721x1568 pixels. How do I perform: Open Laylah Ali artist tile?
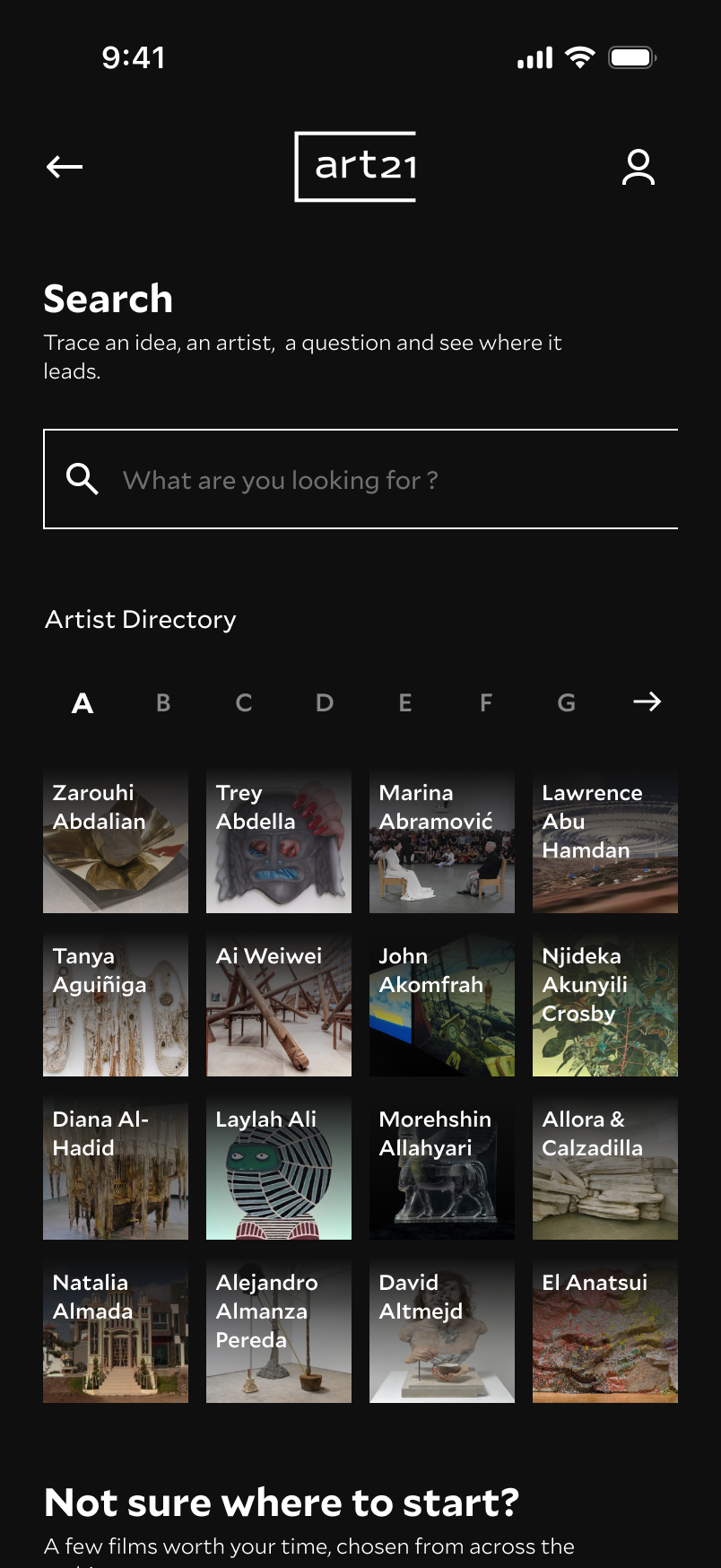coord(279,1167)
